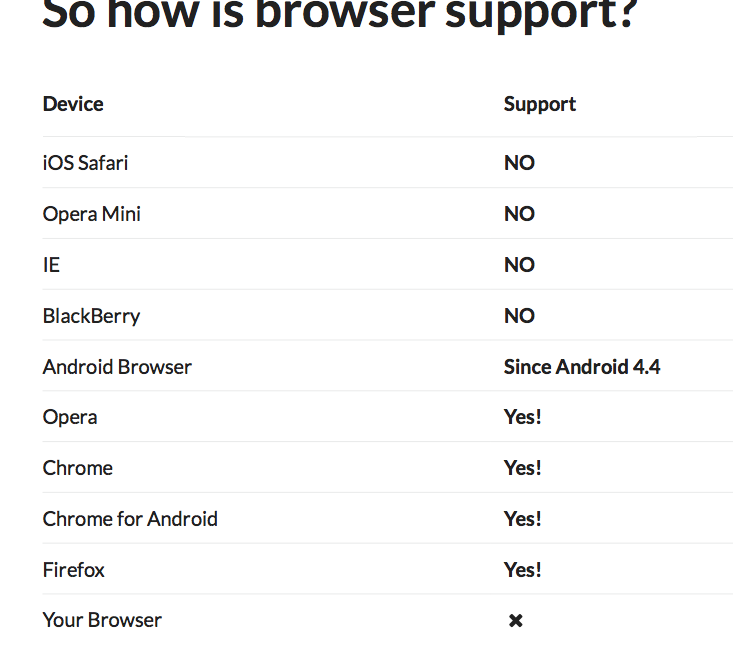Click the Chrome device name
Image resolution: width=733 pixels, height=664 pixels.
[x=78, y=468]
